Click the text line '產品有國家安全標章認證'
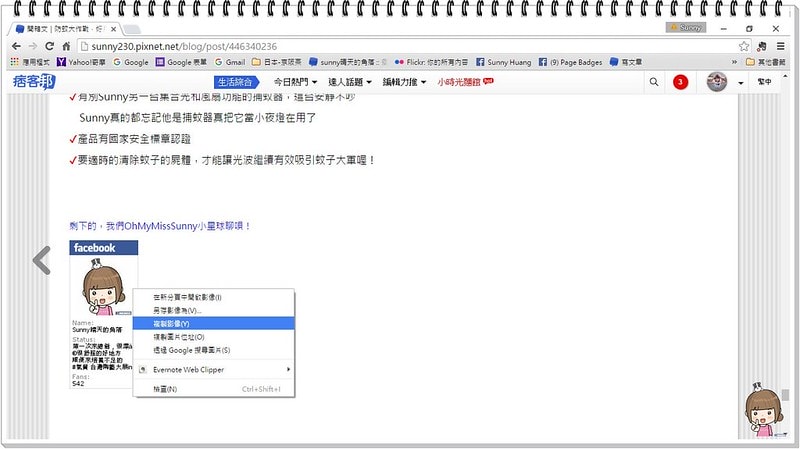This screenshot has height=449, width=800. [134, 139]
